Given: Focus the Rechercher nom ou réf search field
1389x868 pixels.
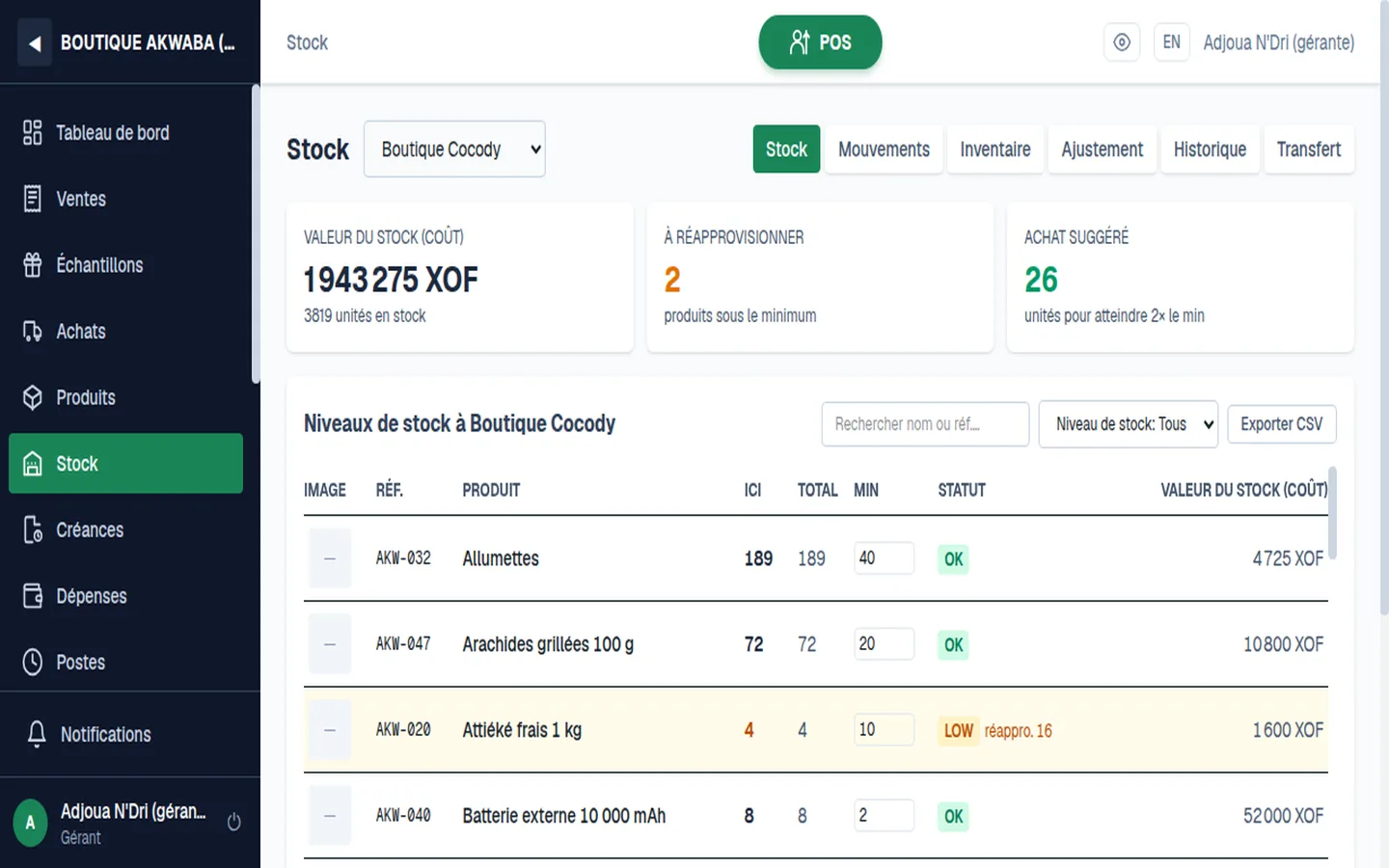Looking at the screenshot, I should [x=925, y=424].
